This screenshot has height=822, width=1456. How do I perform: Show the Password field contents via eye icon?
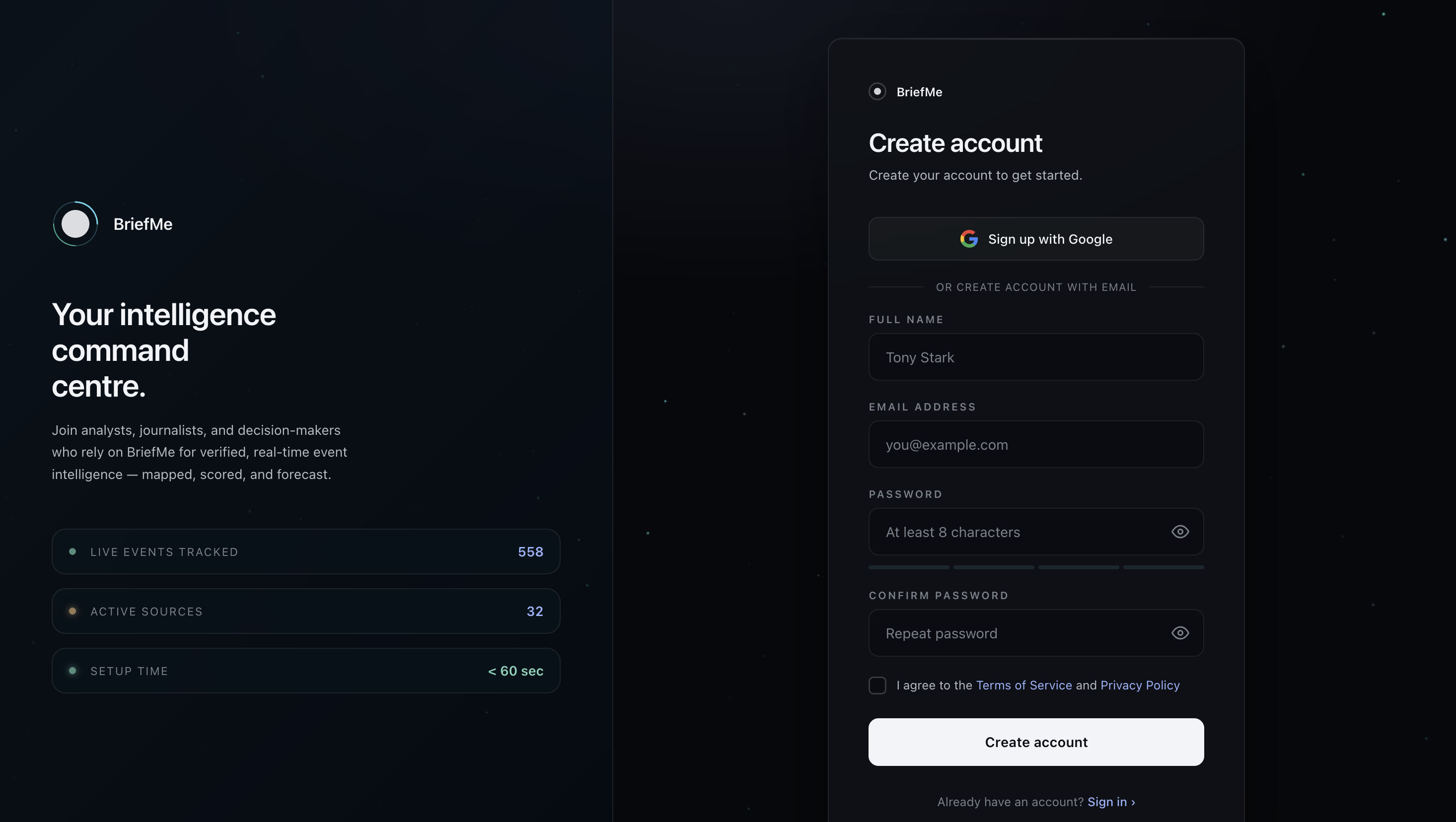pos(1180,532)
